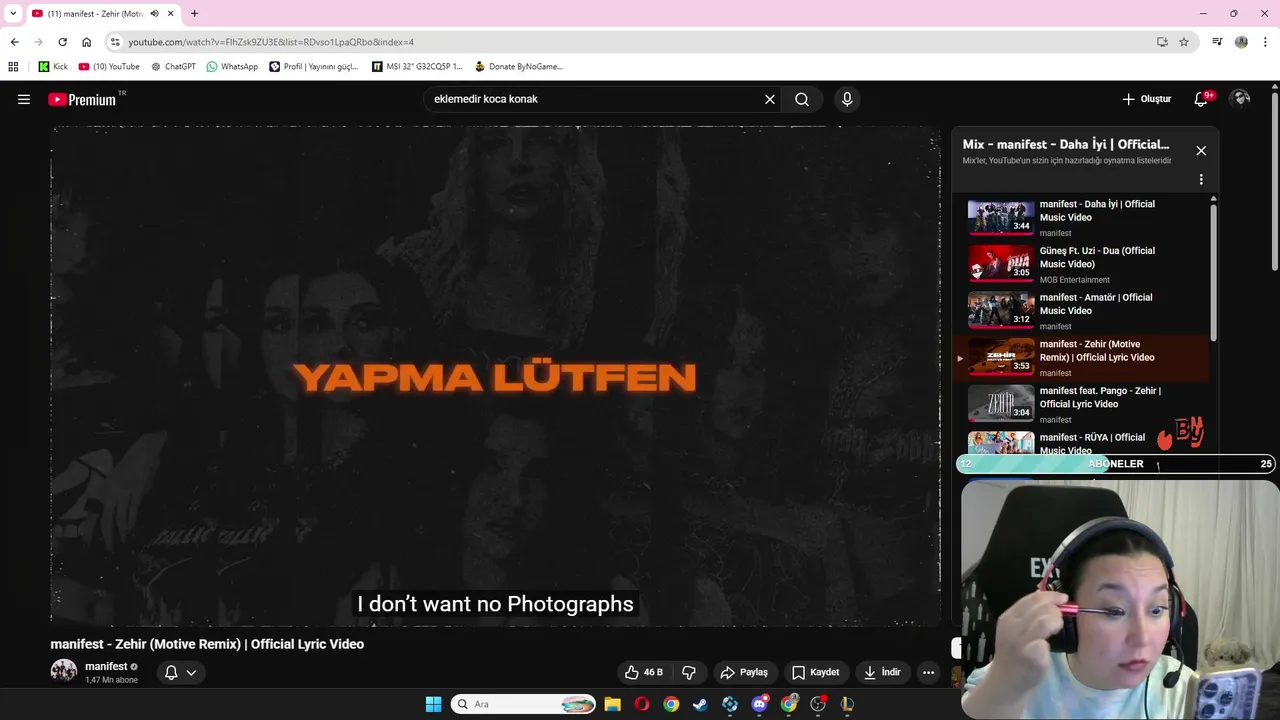Mute the tab via speaker icon
This screenshot has width=1280, height=720.
[x=154, y=14]
